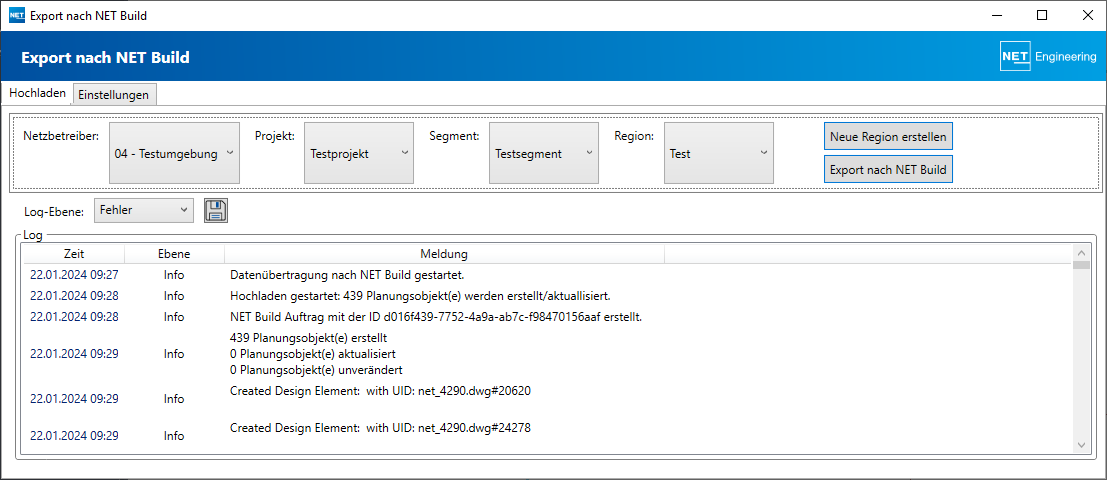
Task: Minimize the Export nach NET Build window
Action: [997, 15]
